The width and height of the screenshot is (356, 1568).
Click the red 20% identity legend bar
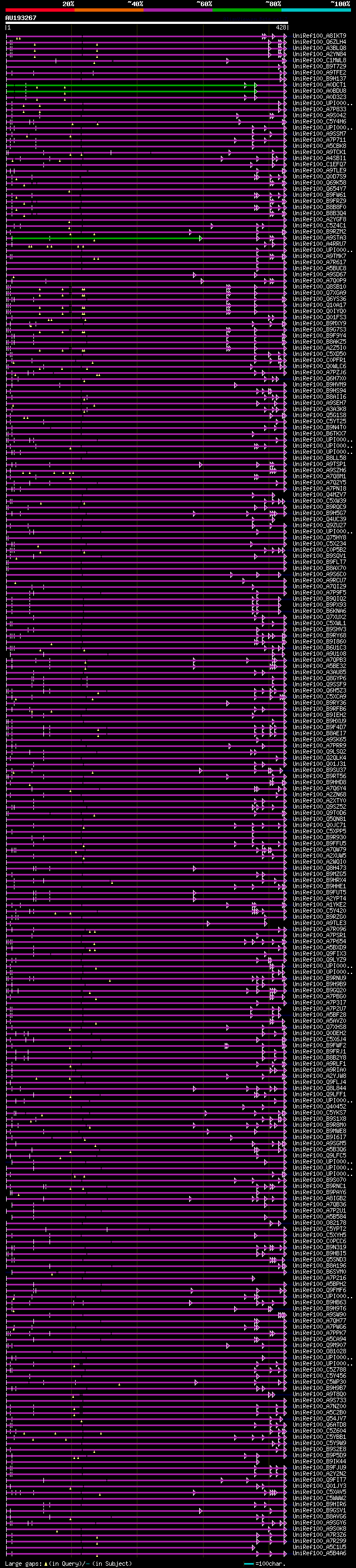(39, 10)
